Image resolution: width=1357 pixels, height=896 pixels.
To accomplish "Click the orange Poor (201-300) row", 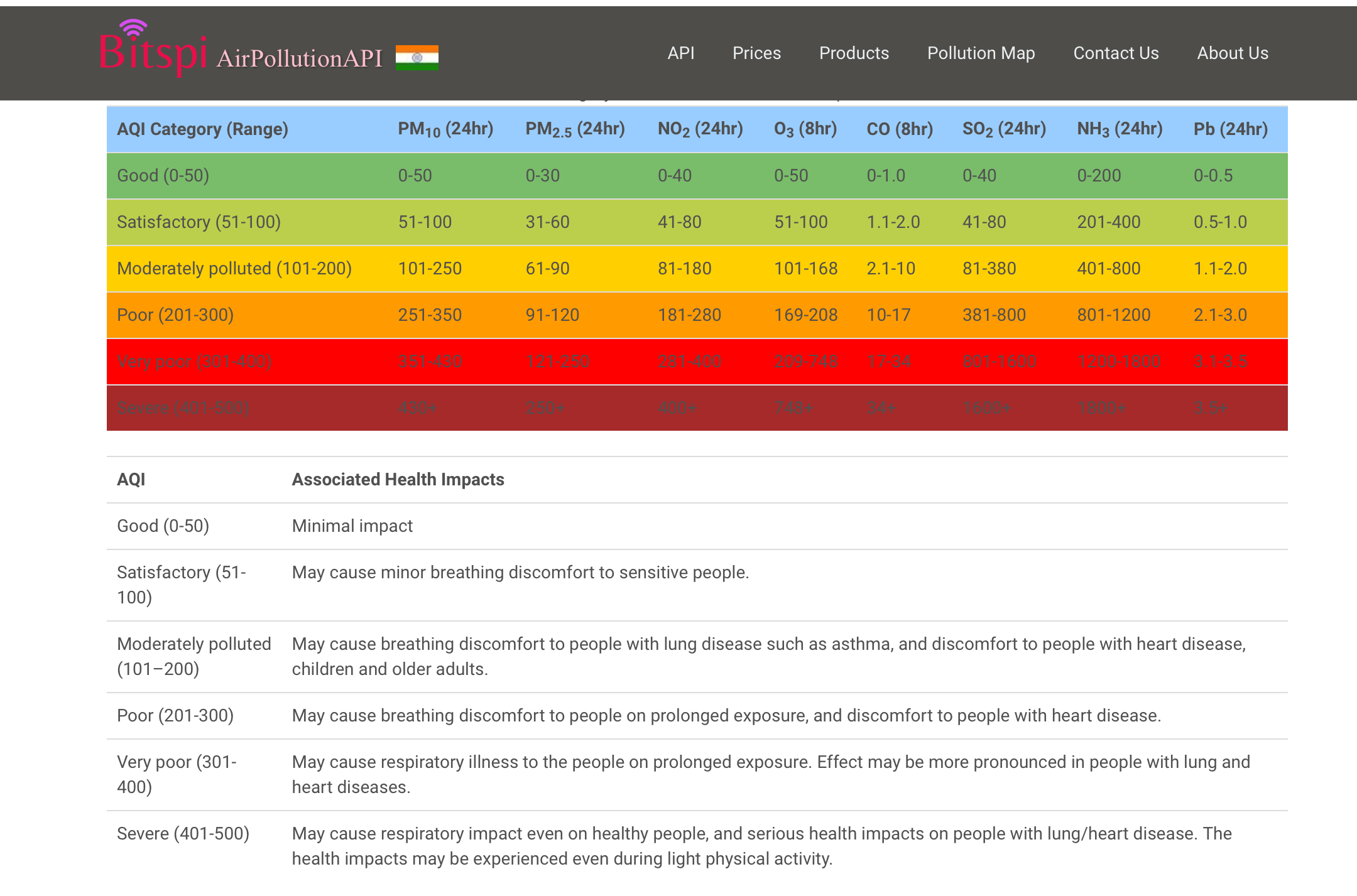I will tap(175, 315).
